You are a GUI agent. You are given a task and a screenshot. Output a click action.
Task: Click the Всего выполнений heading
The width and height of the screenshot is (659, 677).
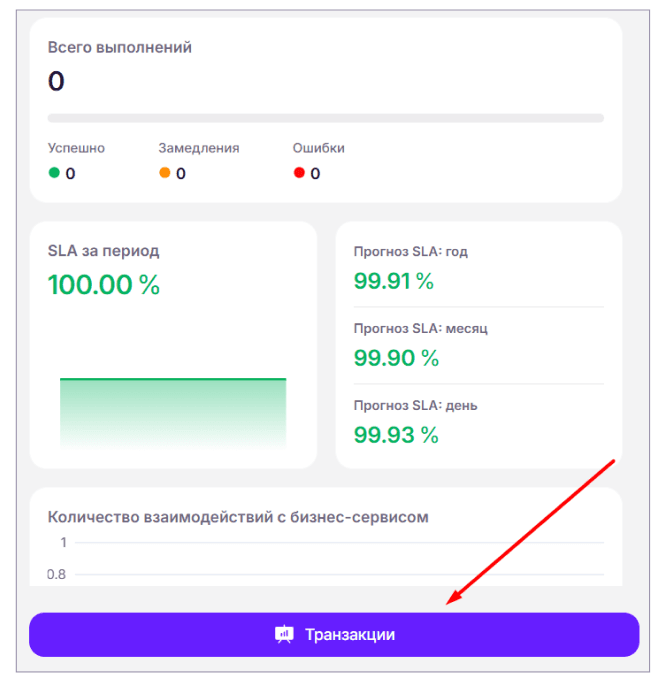click(x=120, y=47)
